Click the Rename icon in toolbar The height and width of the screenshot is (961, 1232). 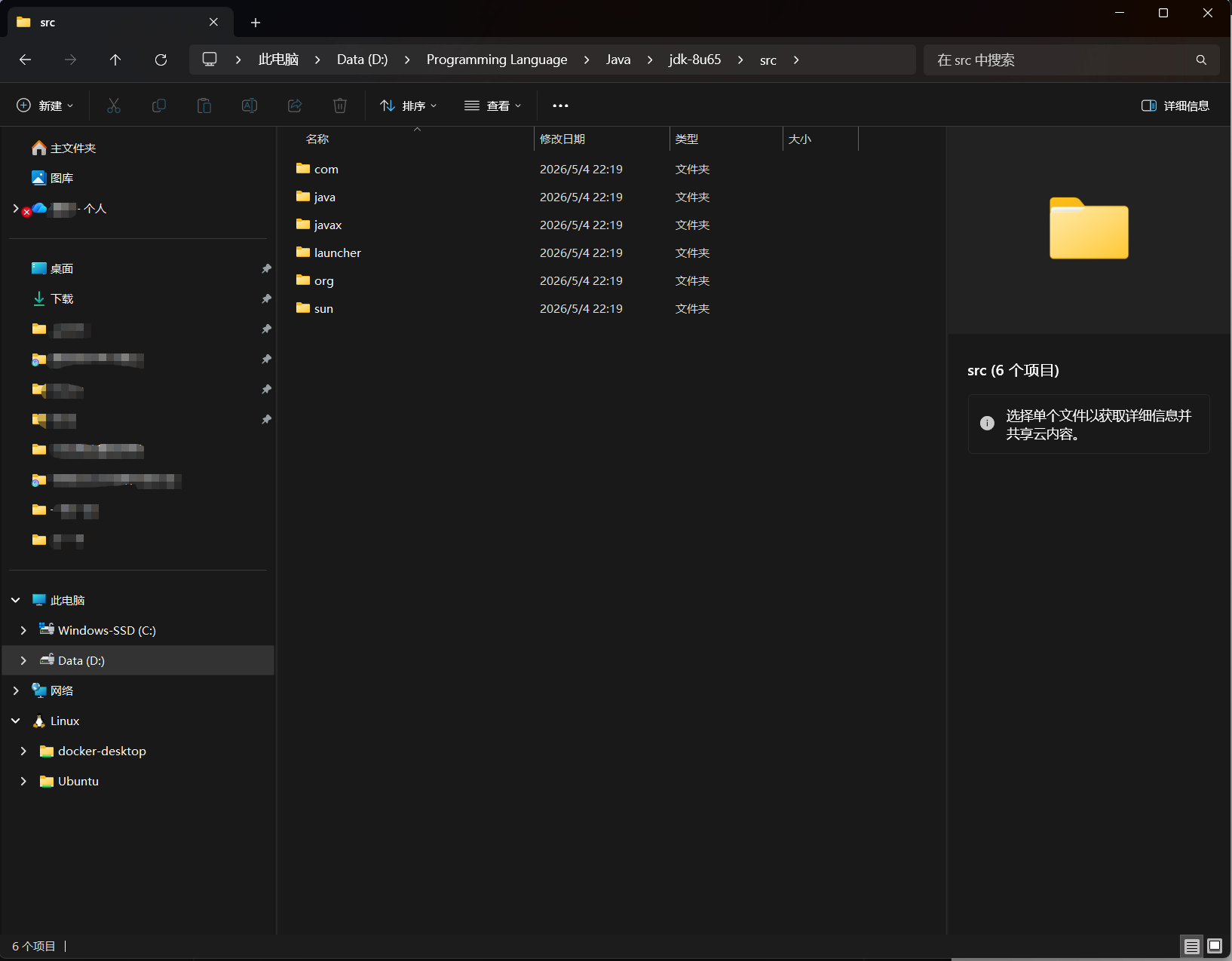point(250,106)
